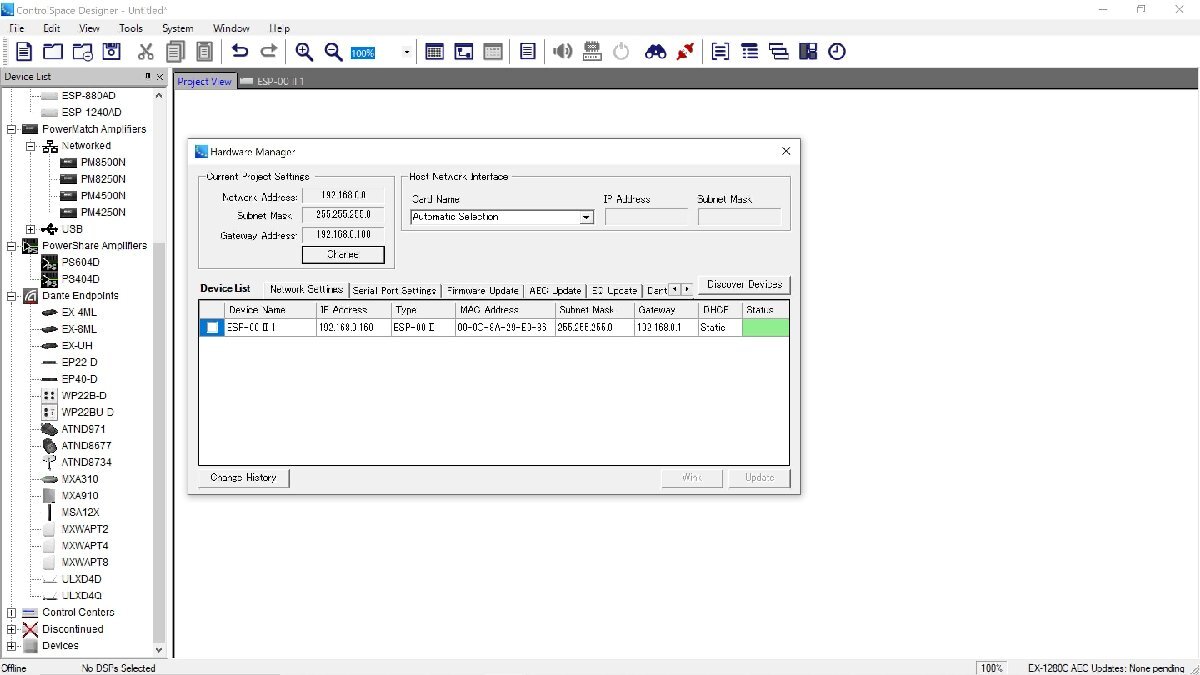
Task: Click the IP Address column header
Action: [x=353, y=310]
